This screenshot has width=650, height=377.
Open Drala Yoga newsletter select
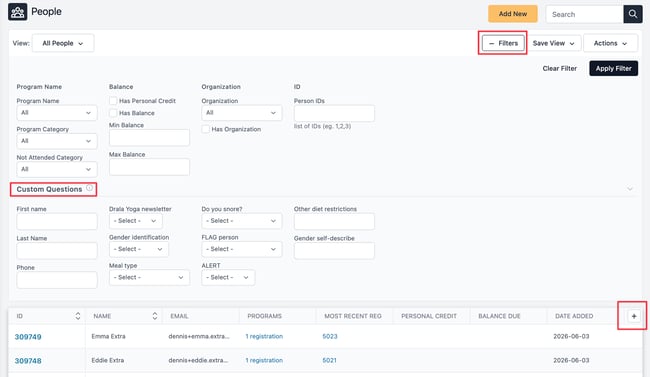tap(136, 221)
